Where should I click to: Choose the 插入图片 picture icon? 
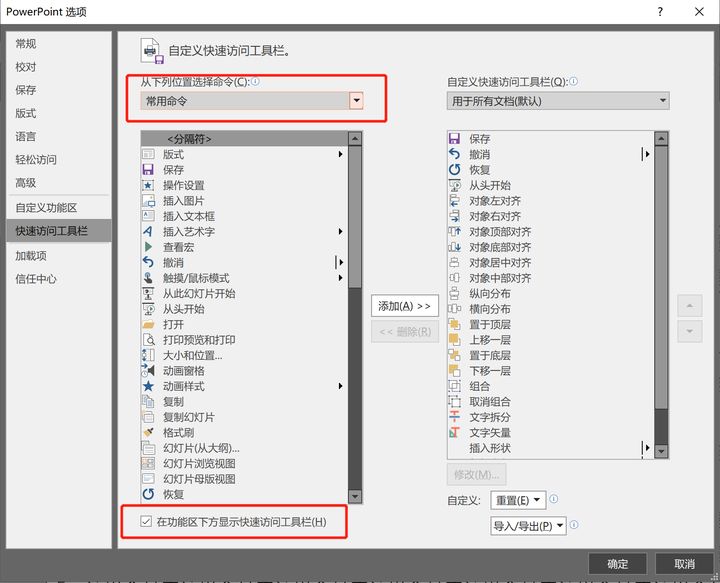click(x=148, y=201)
